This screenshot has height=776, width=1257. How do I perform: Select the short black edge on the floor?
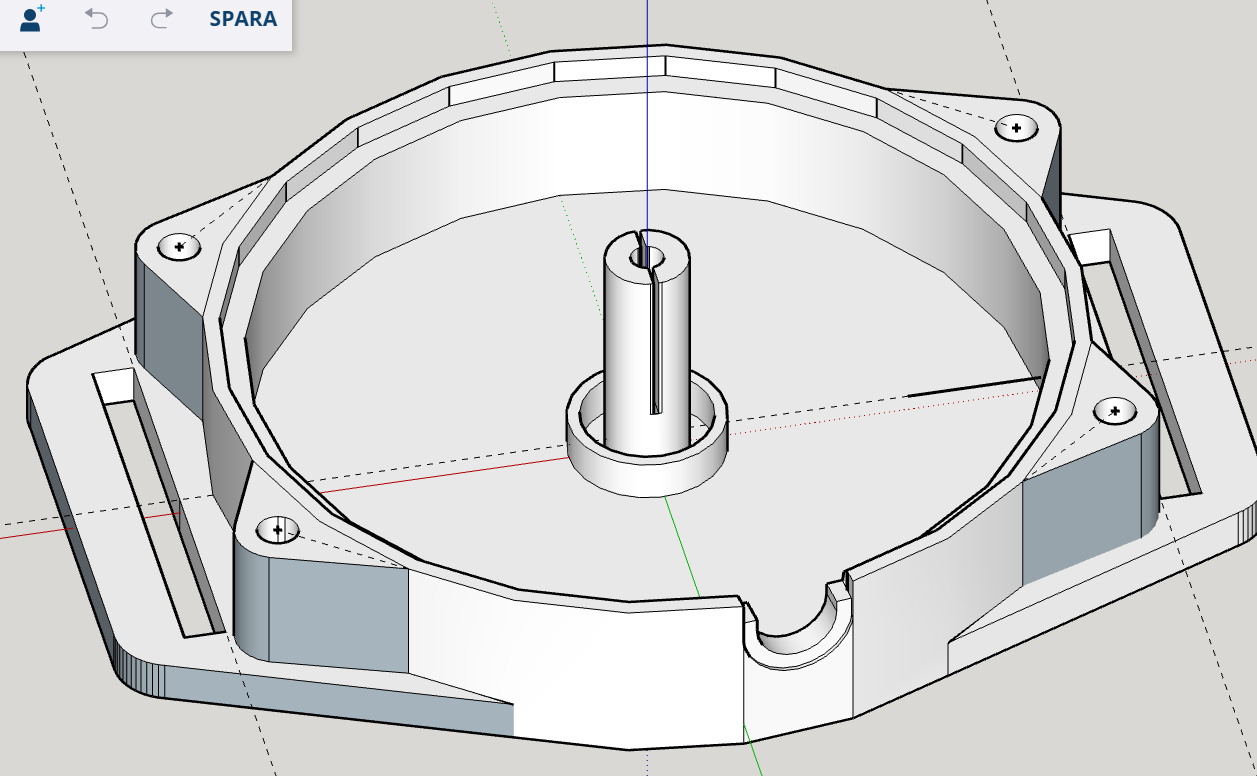click(970, 388)
